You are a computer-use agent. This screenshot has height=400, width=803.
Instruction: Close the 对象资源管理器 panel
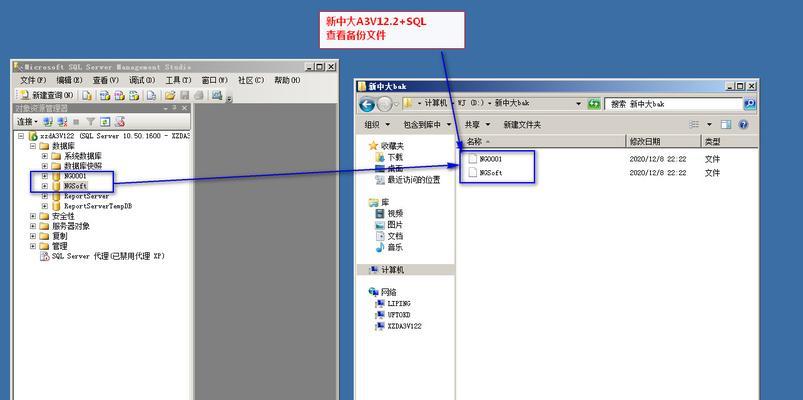pos(184,108)
